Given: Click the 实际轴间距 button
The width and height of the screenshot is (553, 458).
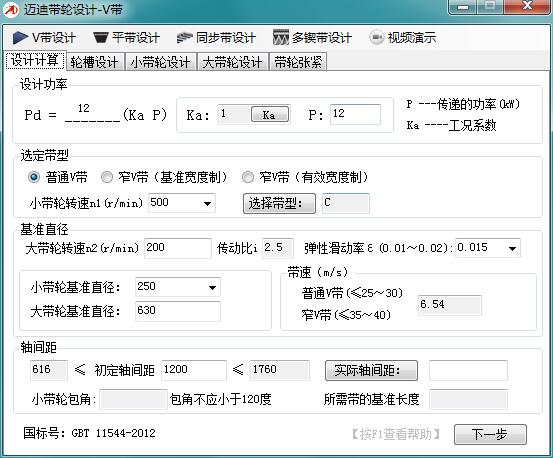Looking at the screenshot, I should (371, 370).
